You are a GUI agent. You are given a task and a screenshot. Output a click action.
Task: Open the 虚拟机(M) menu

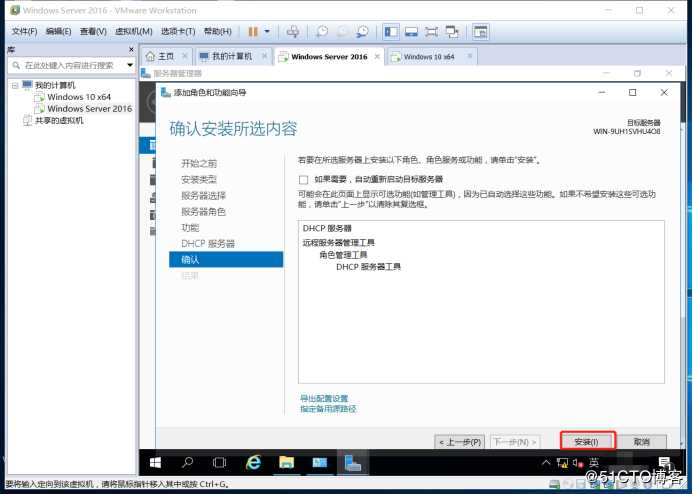133,32
